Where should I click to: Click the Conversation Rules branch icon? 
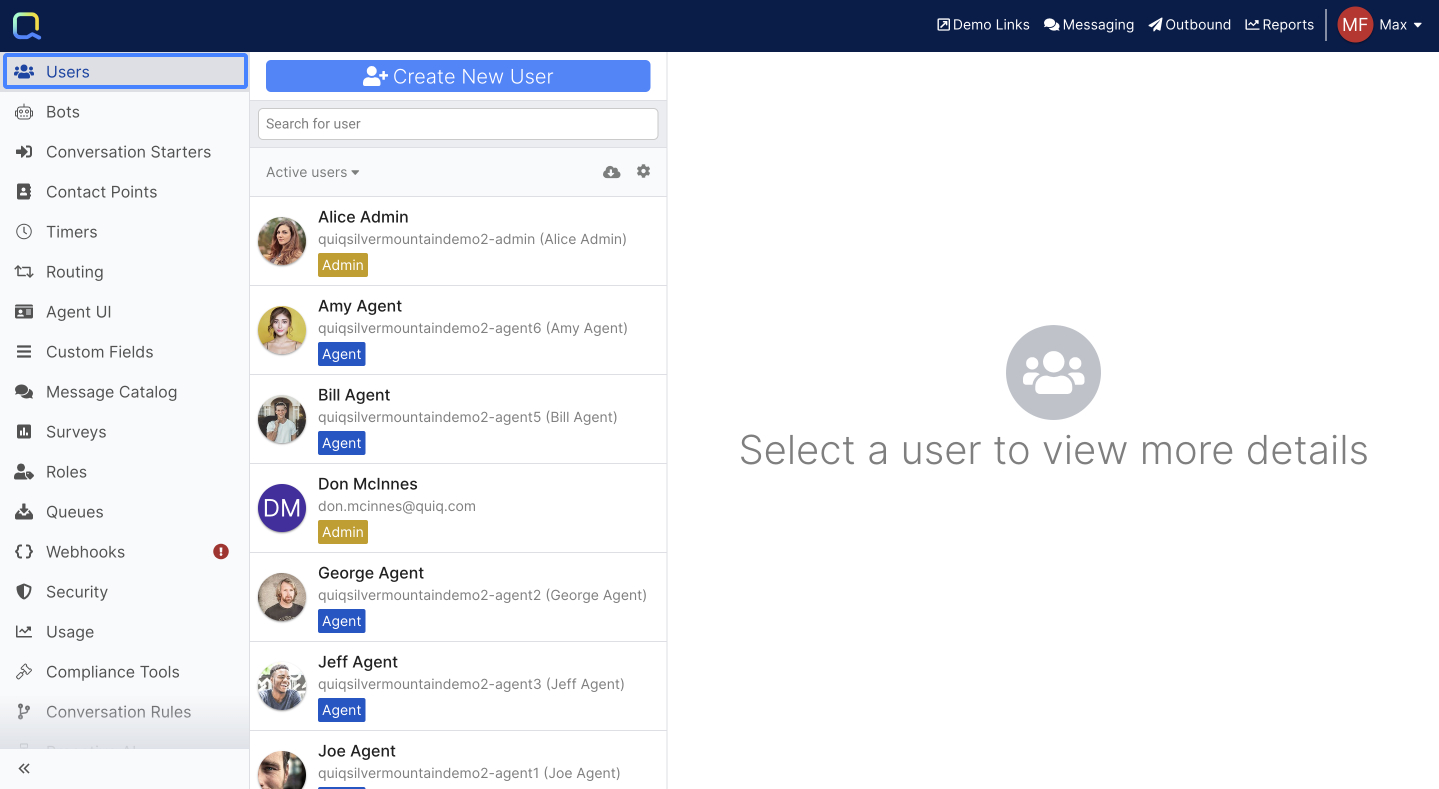[x=24, y=712]
